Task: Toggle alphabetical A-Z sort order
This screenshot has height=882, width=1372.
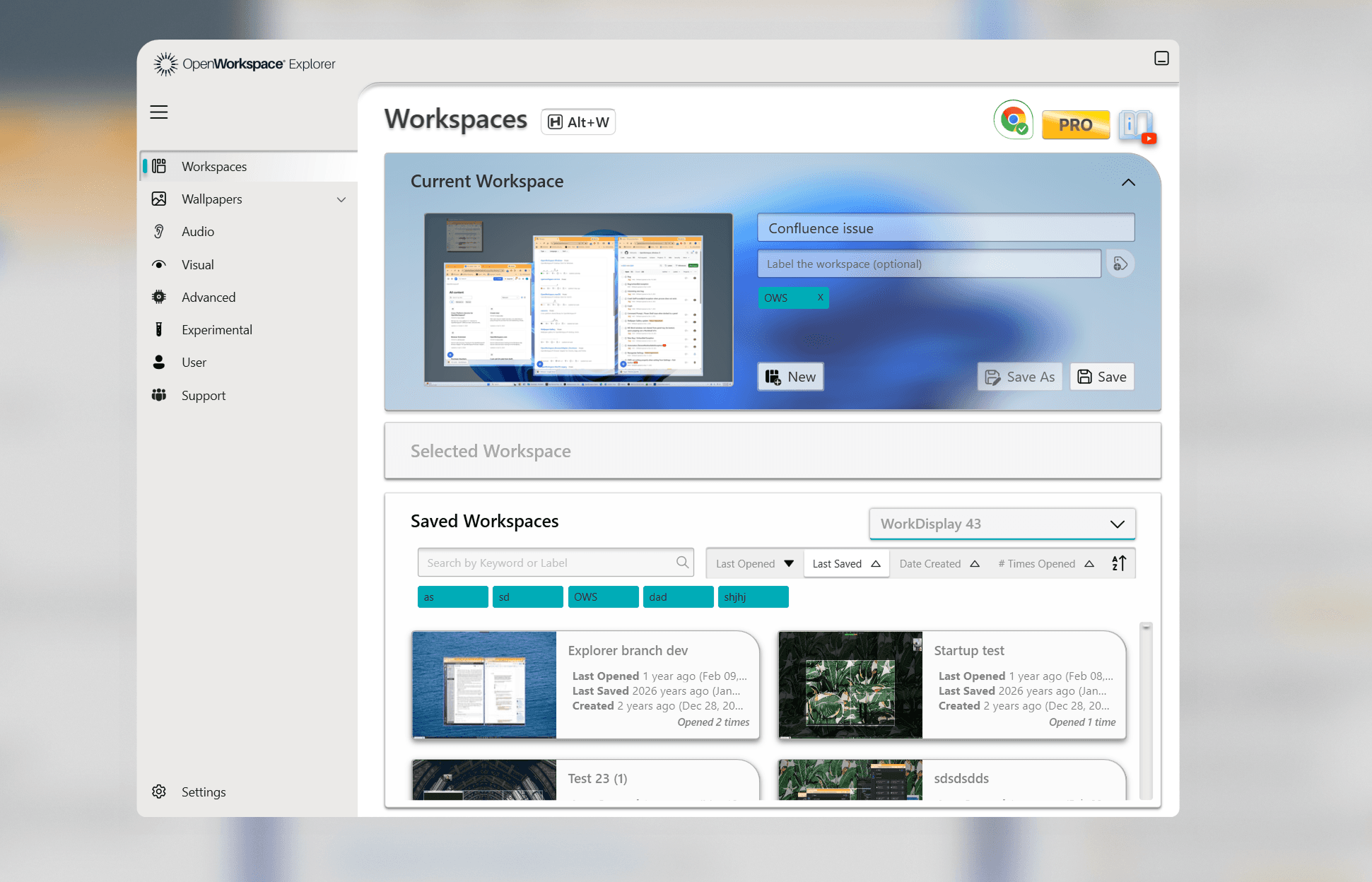Action: (1119, 563)
